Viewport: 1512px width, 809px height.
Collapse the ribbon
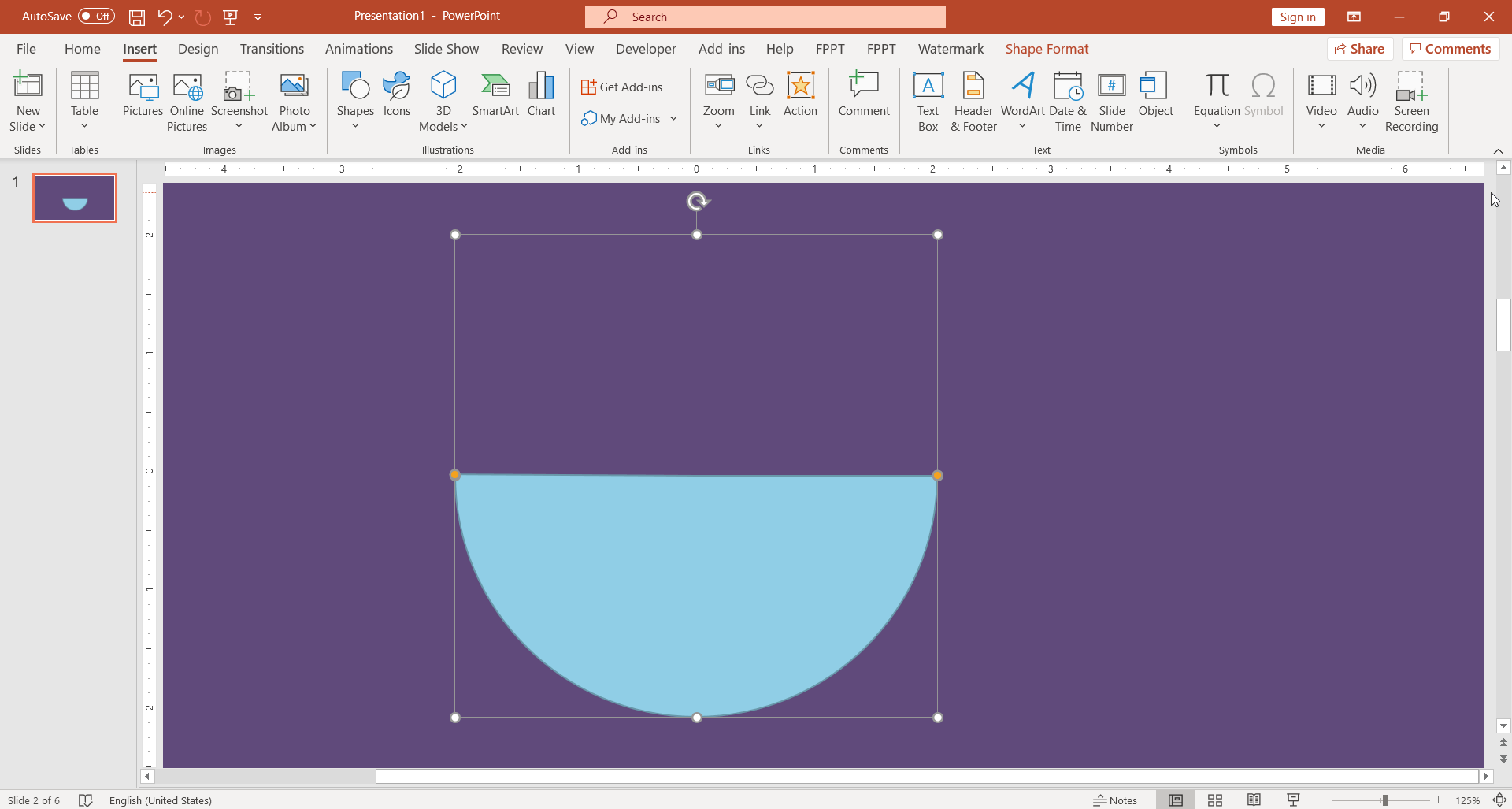tap(1498, 150)
